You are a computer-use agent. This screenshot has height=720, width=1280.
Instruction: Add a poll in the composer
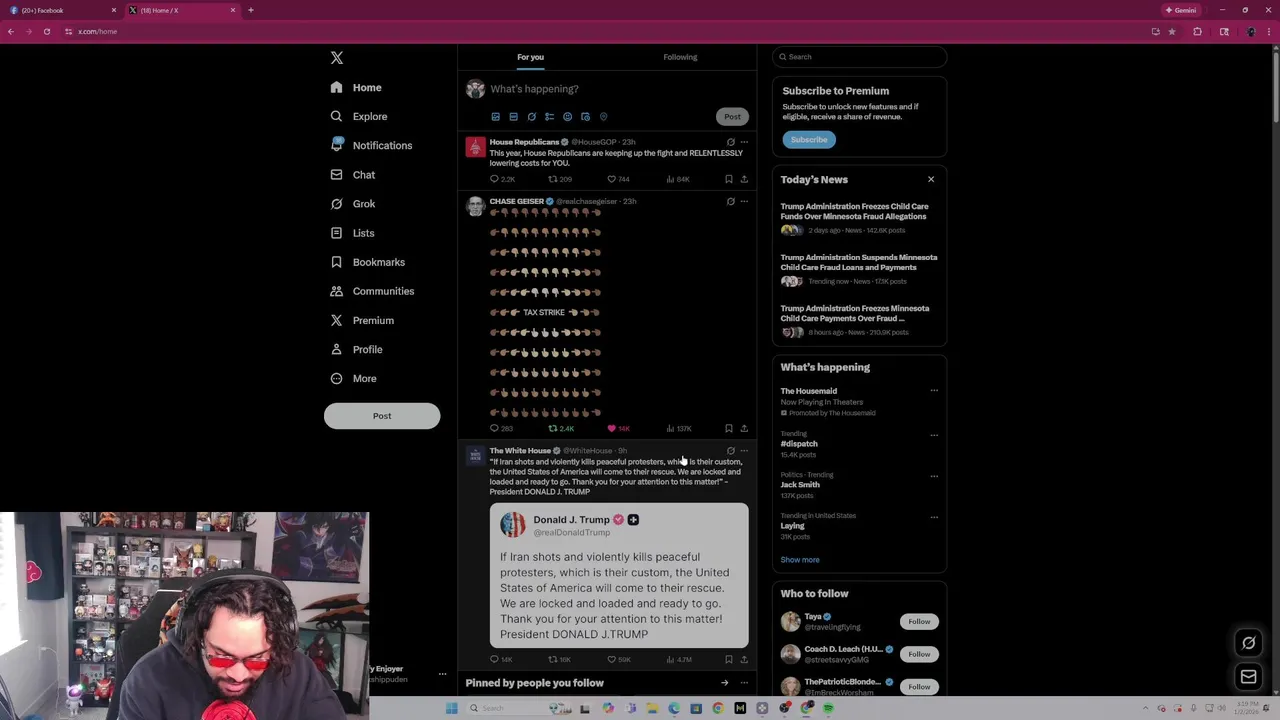pyautogui.click(x=549, y=117)
